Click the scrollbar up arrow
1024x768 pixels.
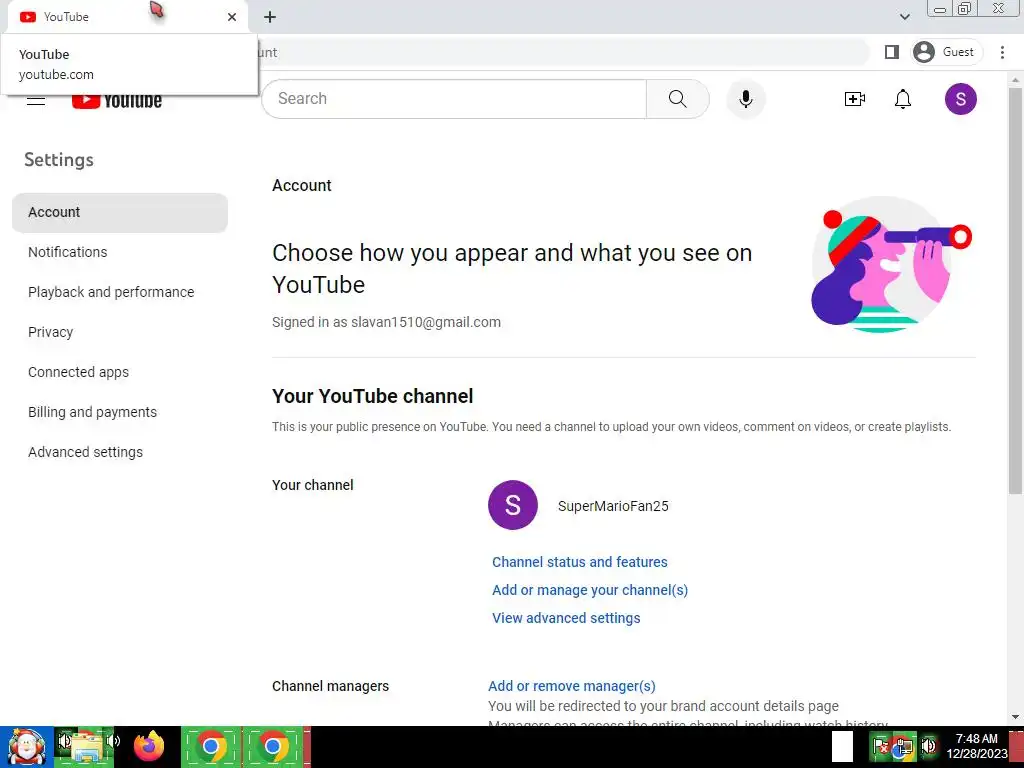coord(1015,80)
